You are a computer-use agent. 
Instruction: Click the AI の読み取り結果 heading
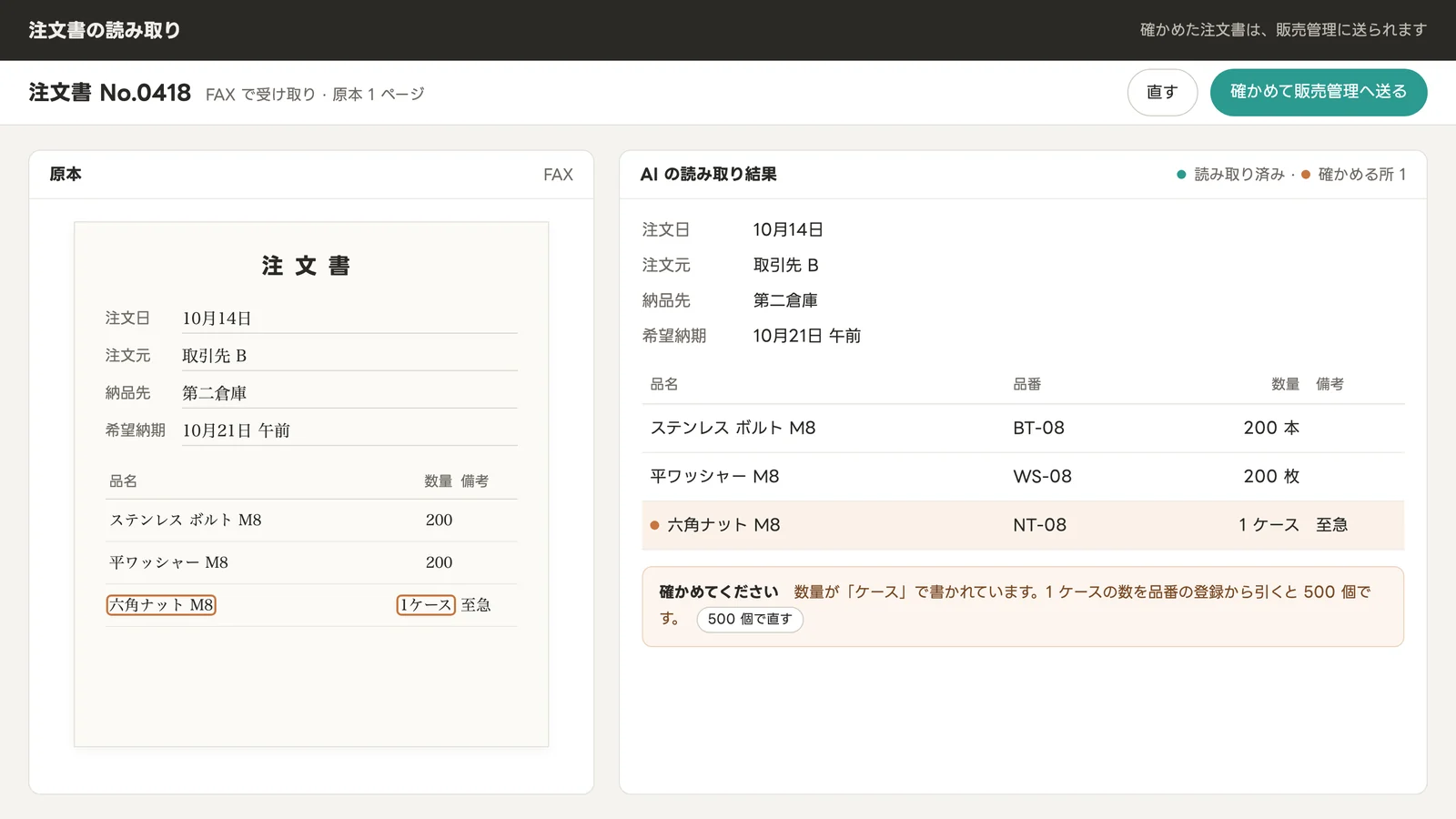(x=708, y=175)
